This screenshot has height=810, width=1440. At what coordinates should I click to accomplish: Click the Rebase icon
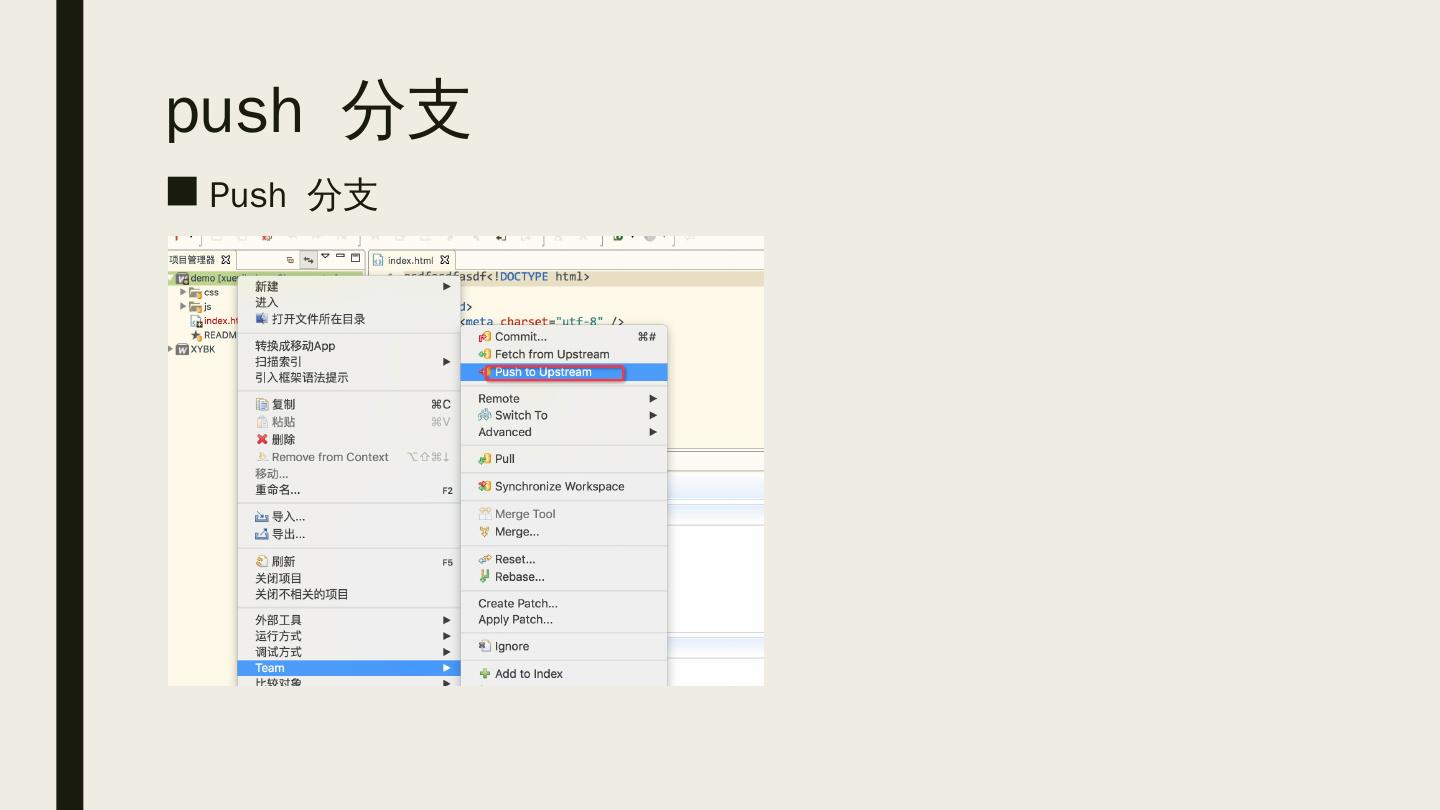(x=485, y=577)
